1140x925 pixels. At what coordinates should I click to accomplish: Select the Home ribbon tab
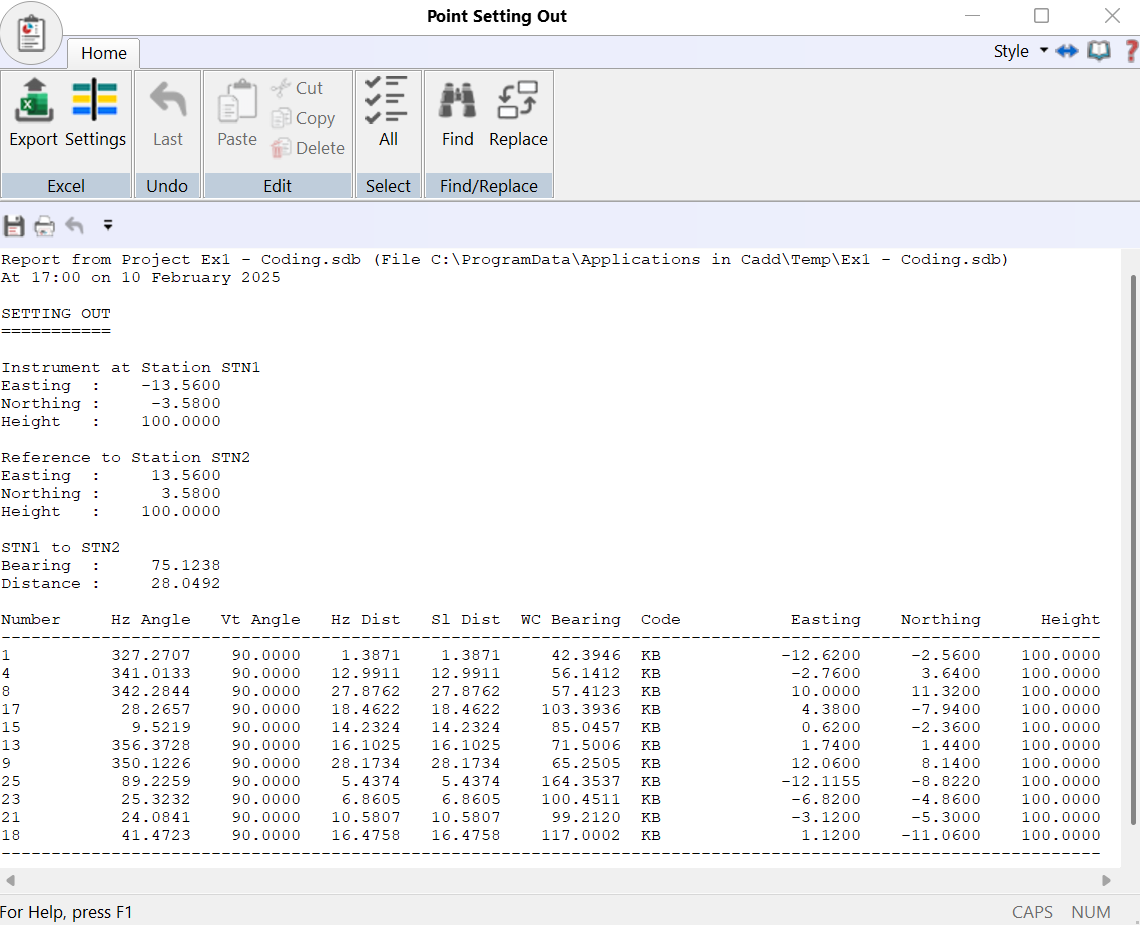(x=104, y=53)
